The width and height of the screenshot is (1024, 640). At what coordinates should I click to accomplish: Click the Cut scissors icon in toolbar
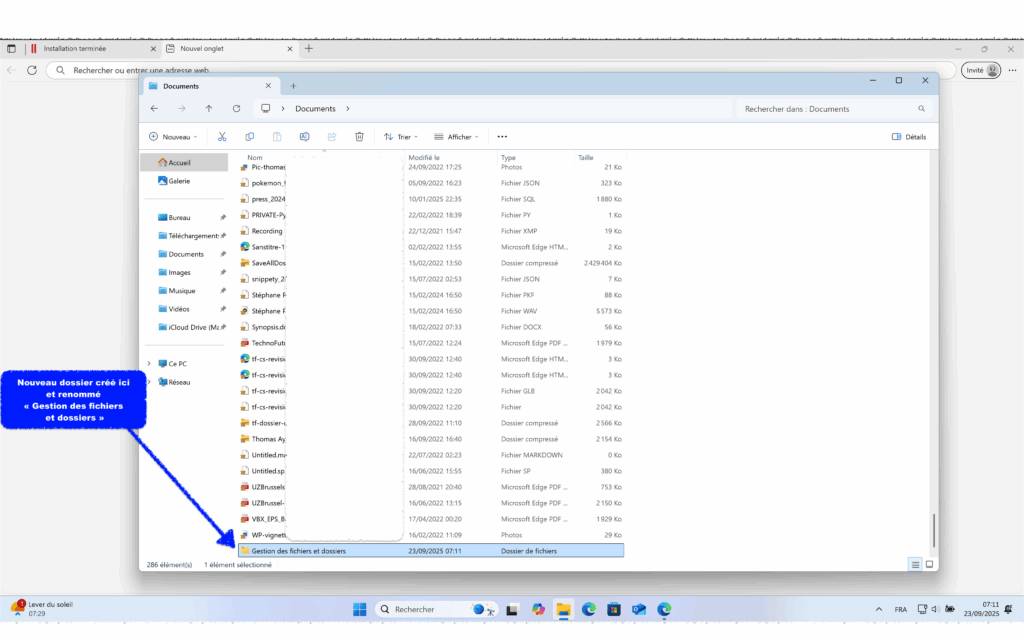pyautogui.click(x=221, y=137)
